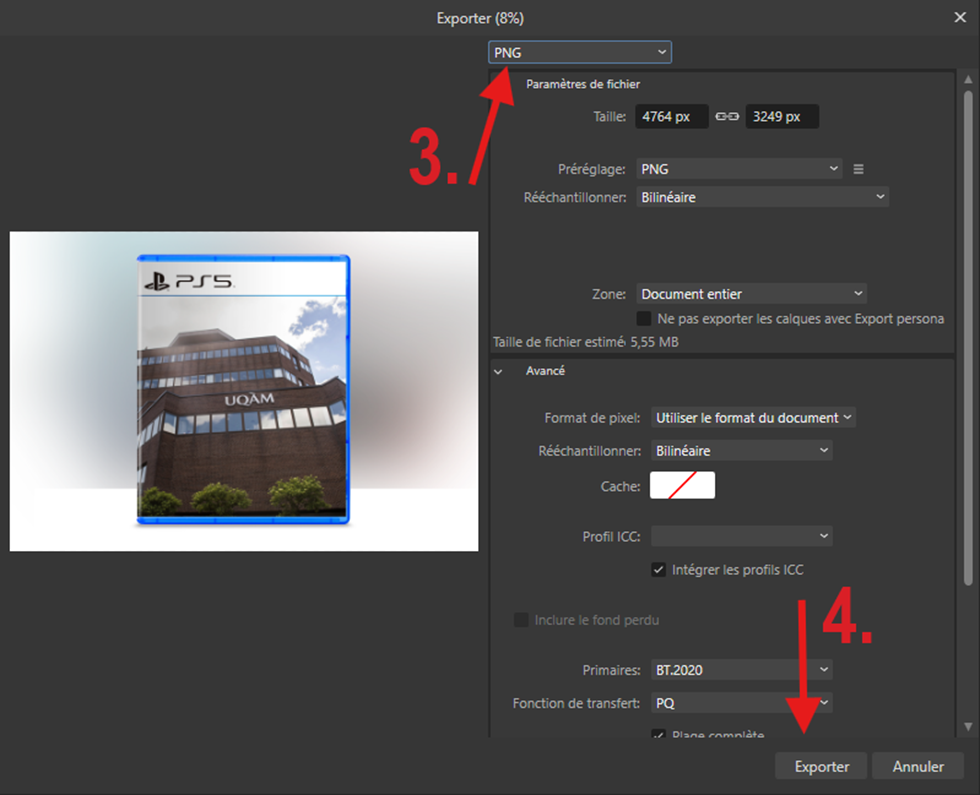
Task: Open the 'Fonction de transfert' PQ dropdown
Action: click(741, 703)
